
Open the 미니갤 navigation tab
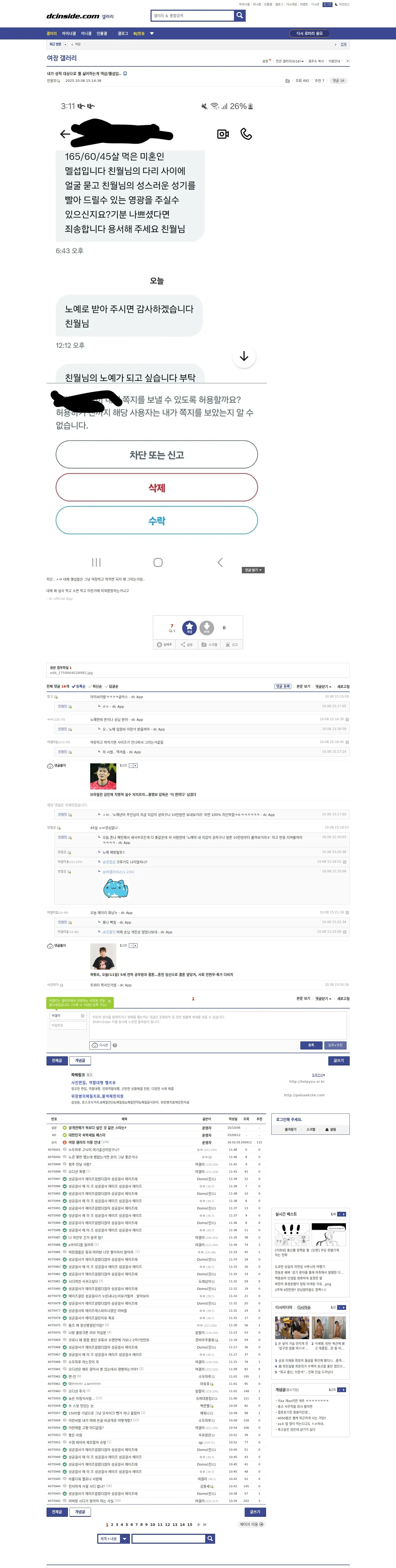click(x=87, y=33)
